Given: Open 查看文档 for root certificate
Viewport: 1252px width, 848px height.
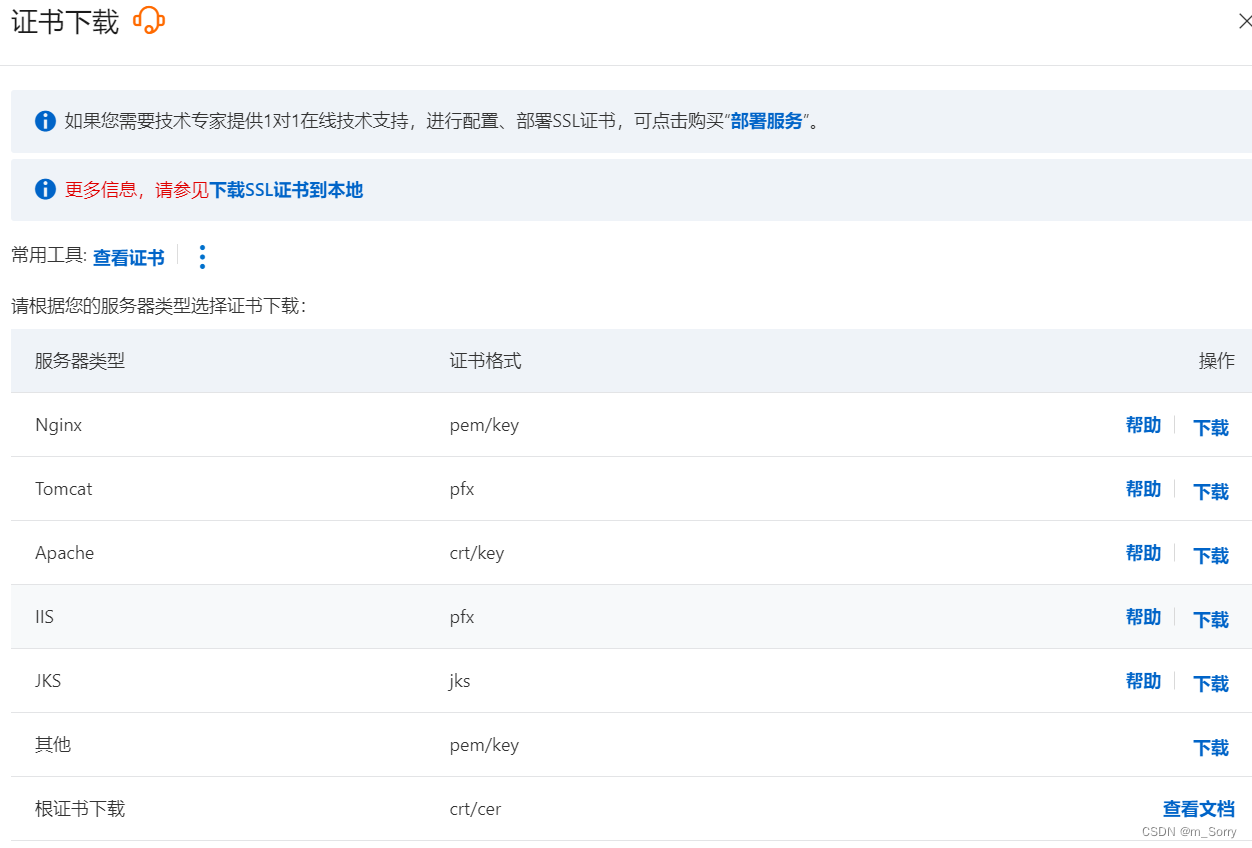Looking at the screenshot, I should 1199,808.
